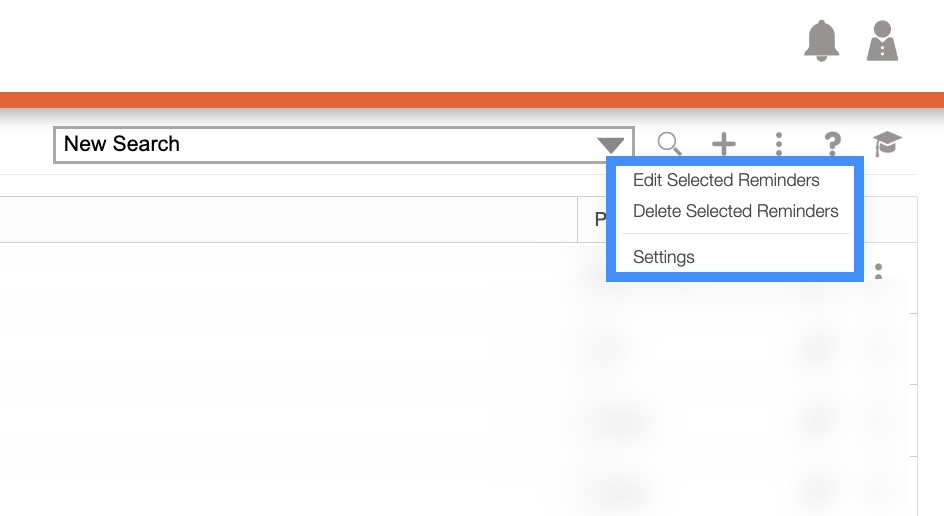This screenshot has width=944, height=516.
Task: Click the partially hidden P column header
Action: [594, 219]
